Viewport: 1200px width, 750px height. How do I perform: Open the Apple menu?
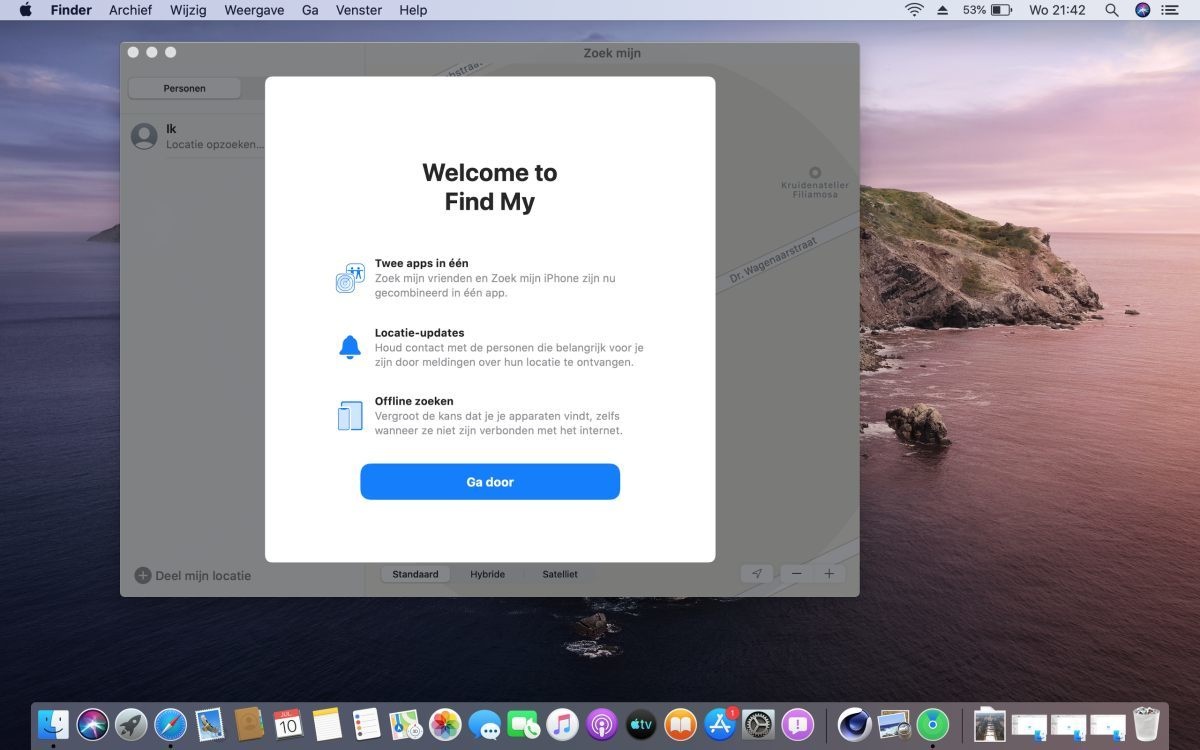click(x=25, y=10)
